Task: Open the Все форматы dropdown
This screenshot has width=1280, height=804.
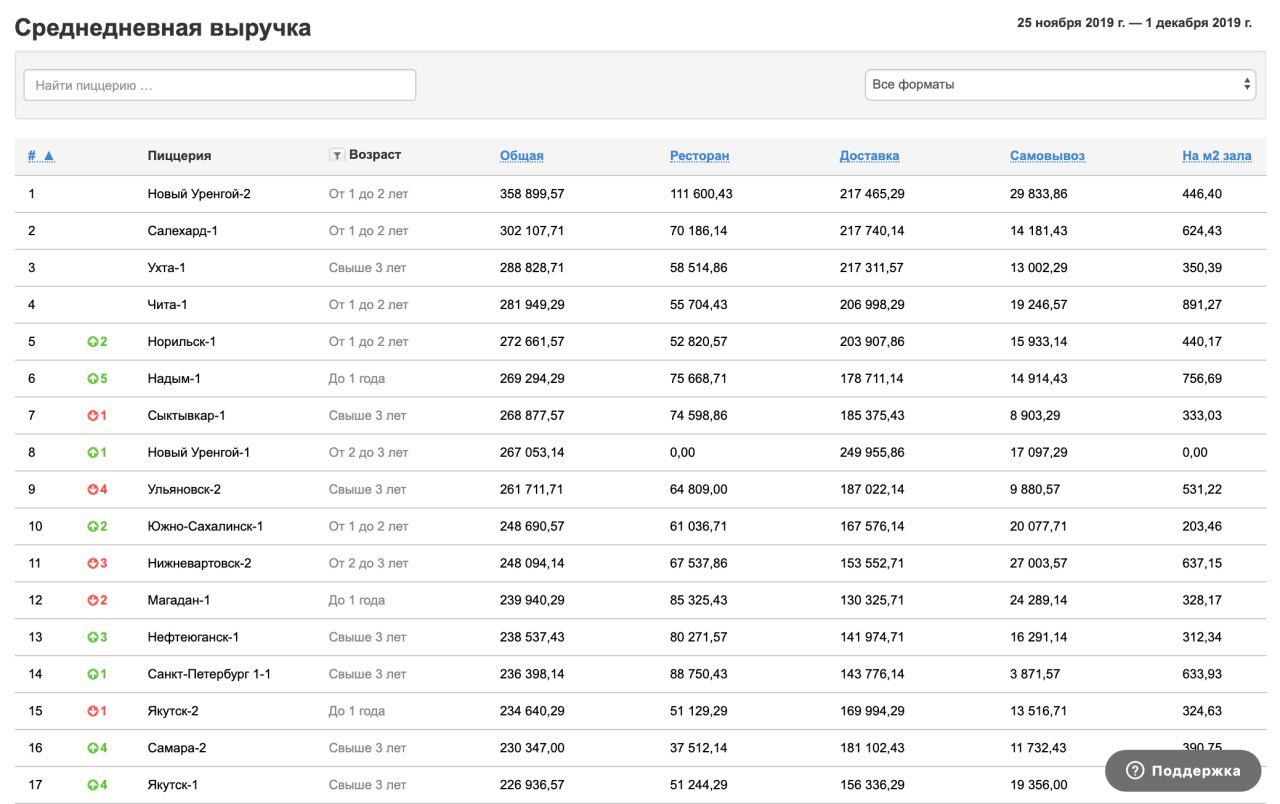Action: click(1059, 85)
